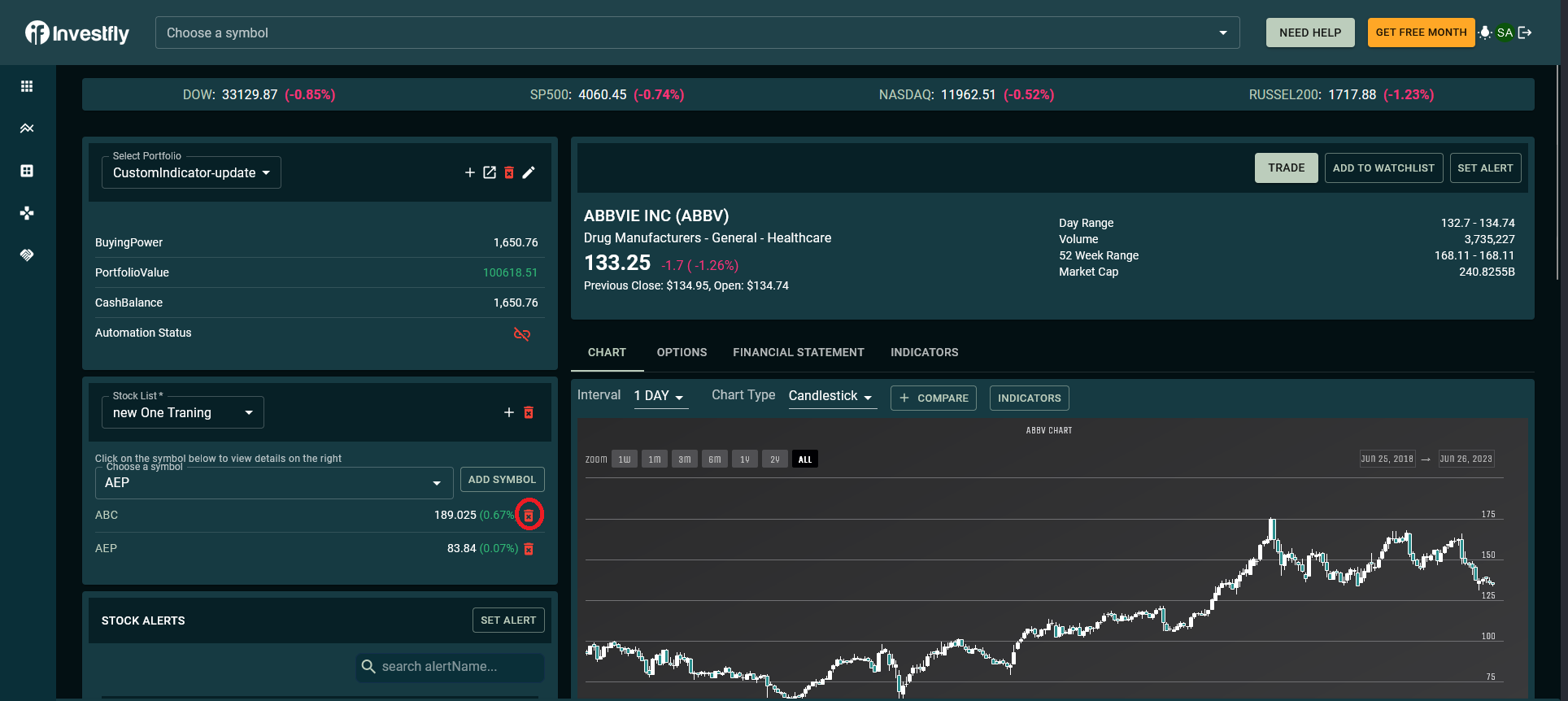The image size is (1568, 701).
Task: Click the GET FREE MONTH button
Action: pyautogui.click(x=1421, y=33)
